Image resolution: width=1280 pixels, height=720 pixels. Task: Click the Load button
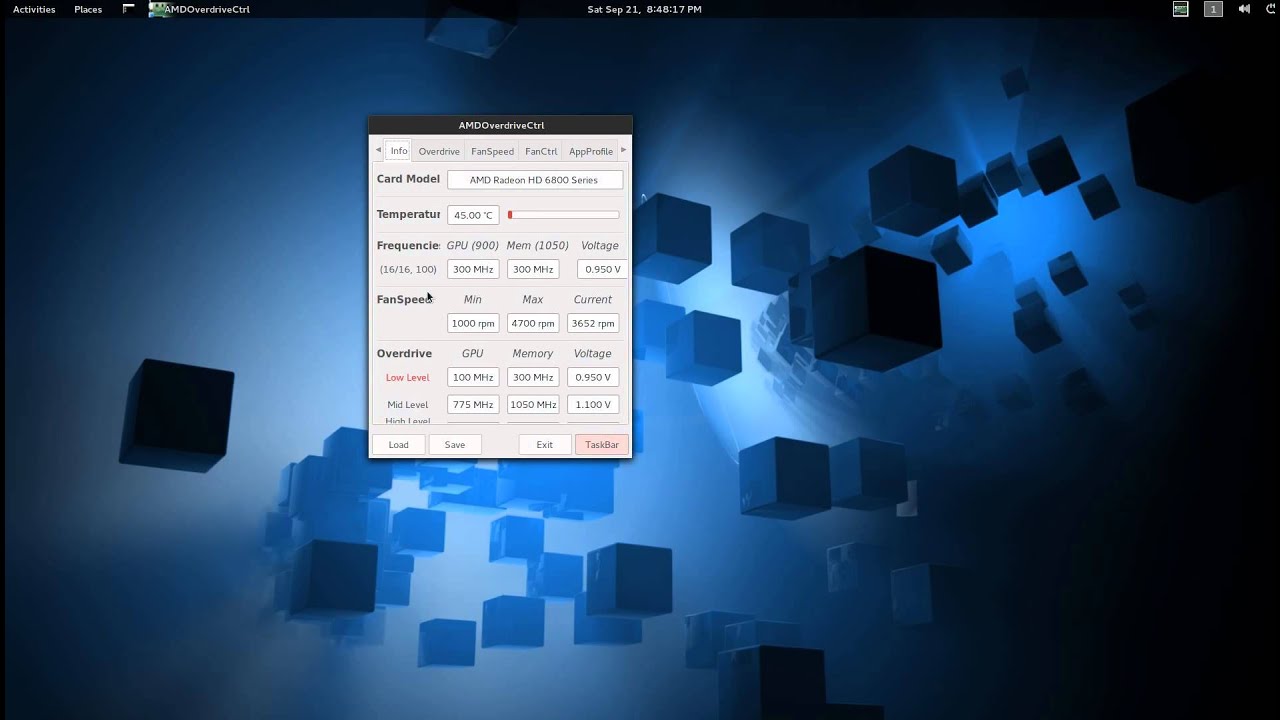coord(399,444)
